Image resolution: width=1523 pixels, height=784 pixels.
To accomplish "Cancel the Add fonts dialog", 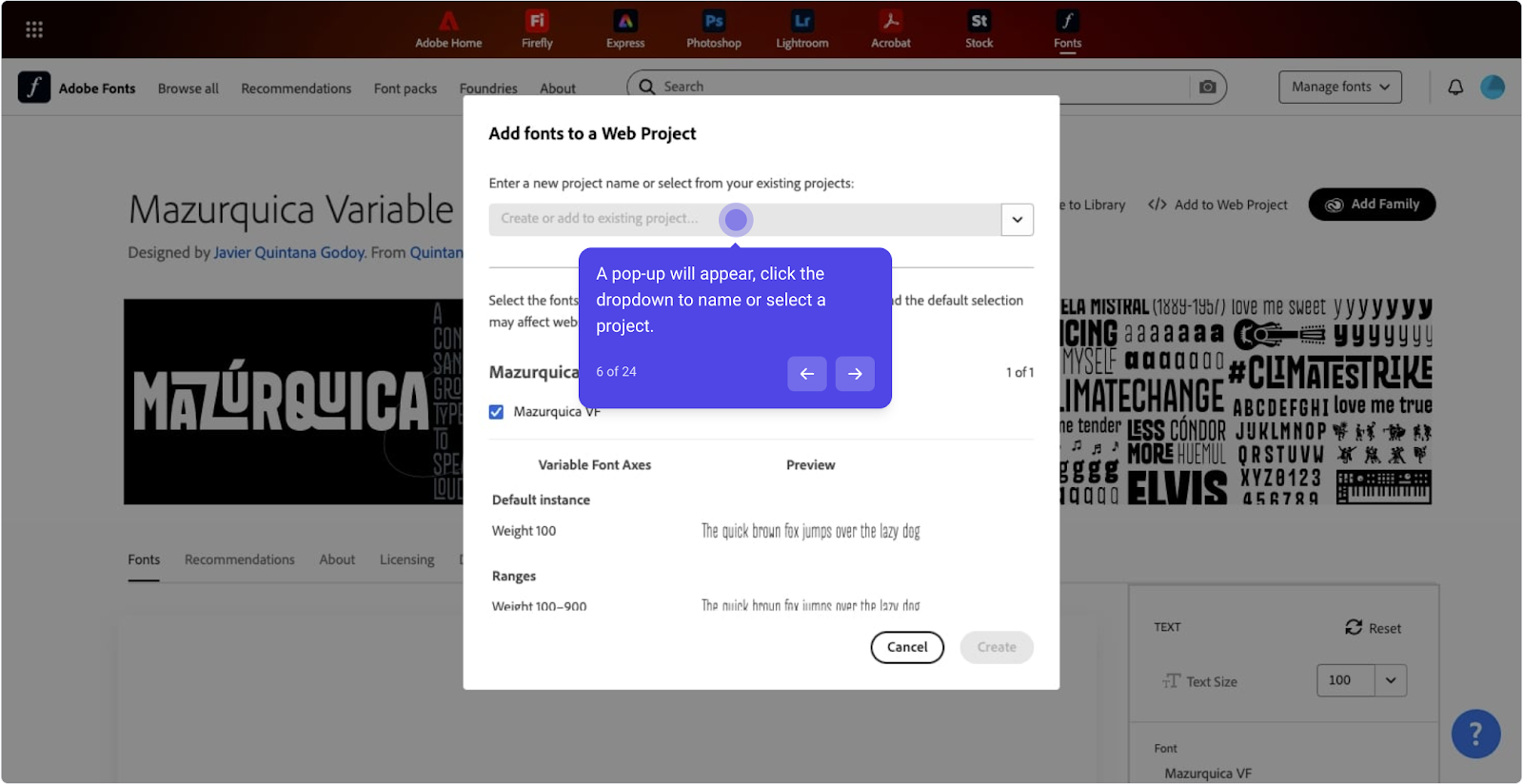I will [906, 647].
